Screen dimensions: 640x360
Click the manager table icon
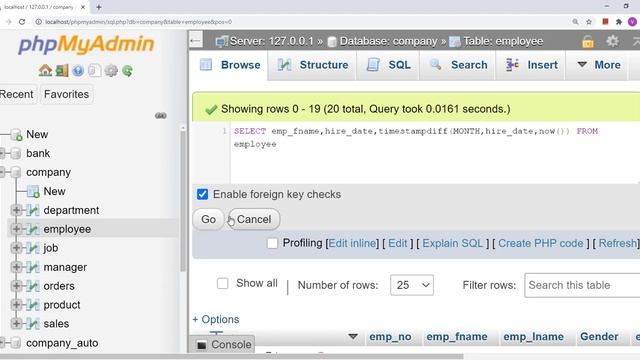33,267
